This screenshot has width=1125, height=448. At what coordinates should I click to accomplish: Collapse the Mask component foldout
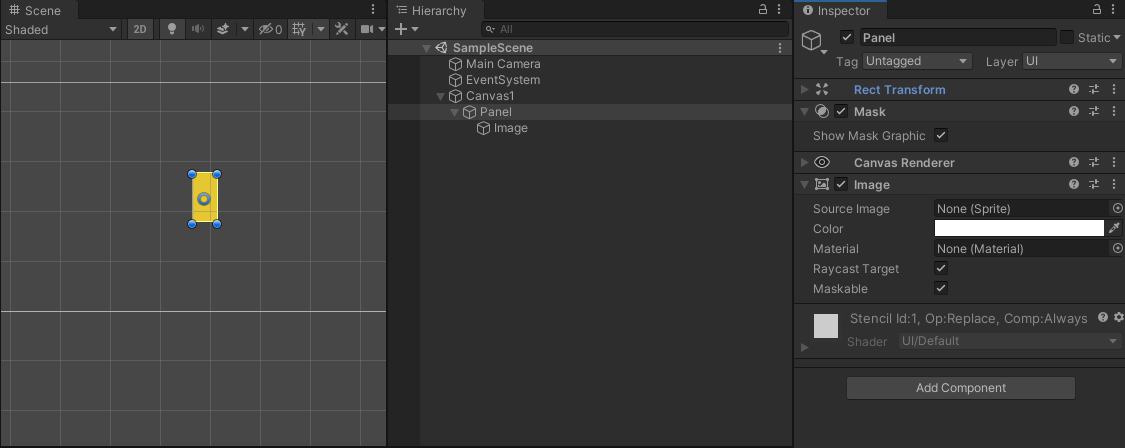point(804,112)
